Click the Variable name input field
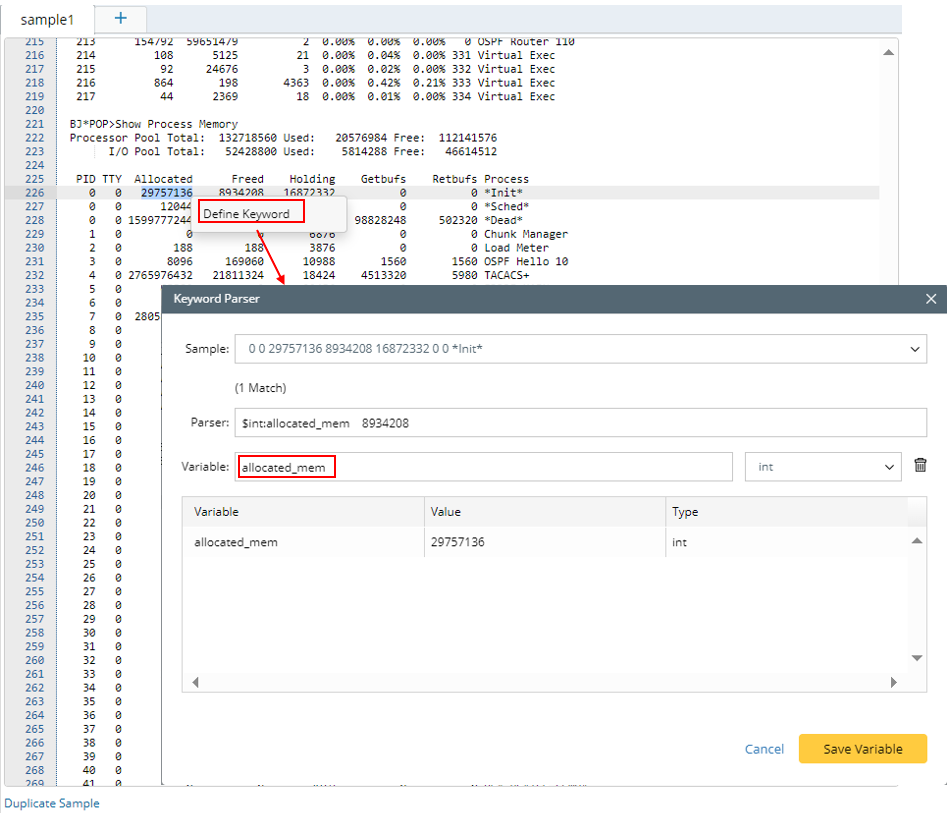Viewport: 951px width, 813px height. (484, 467)
